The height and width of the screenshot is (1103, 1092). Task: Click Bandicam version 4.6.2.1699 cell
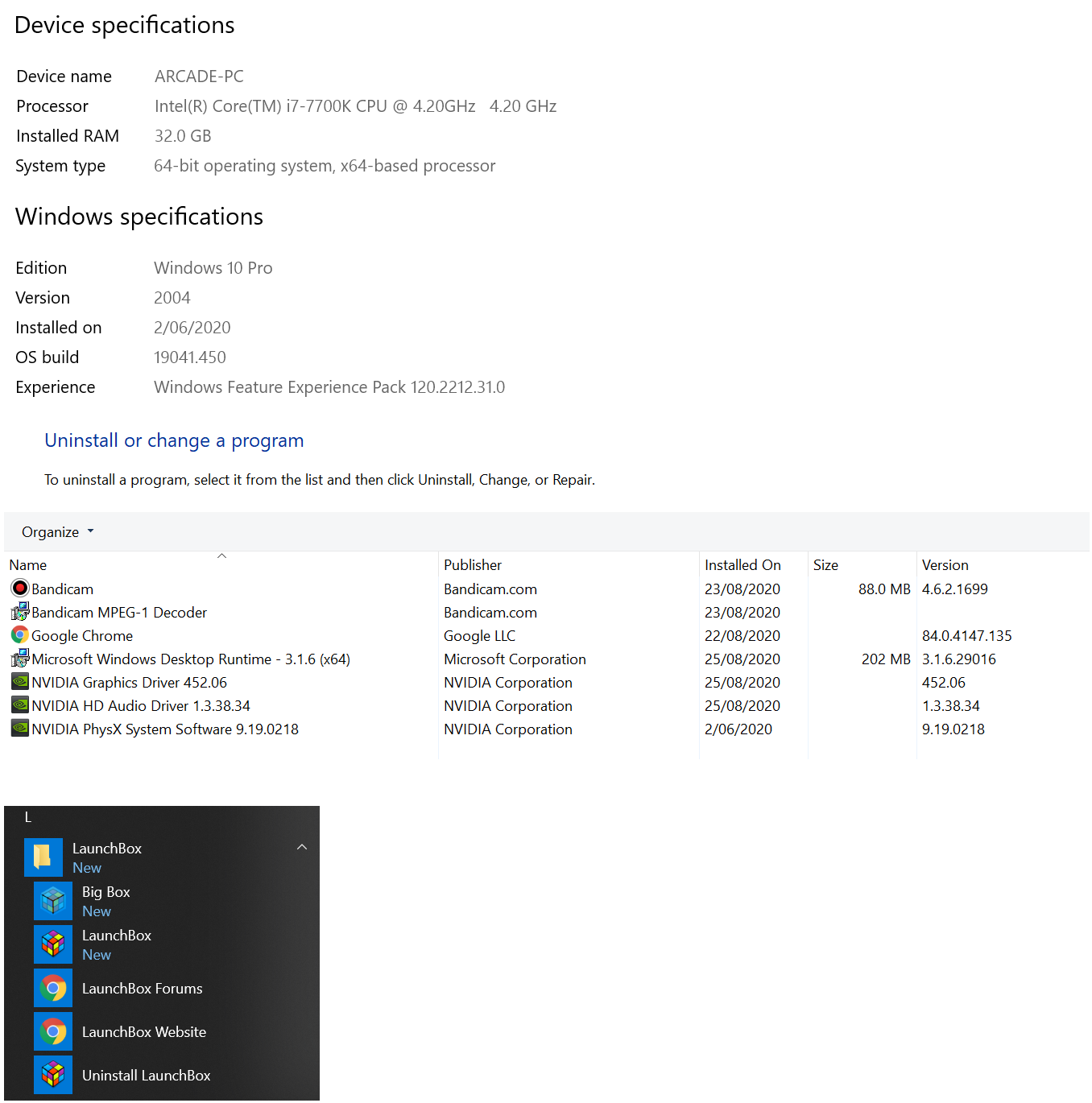tap(954, 589)
